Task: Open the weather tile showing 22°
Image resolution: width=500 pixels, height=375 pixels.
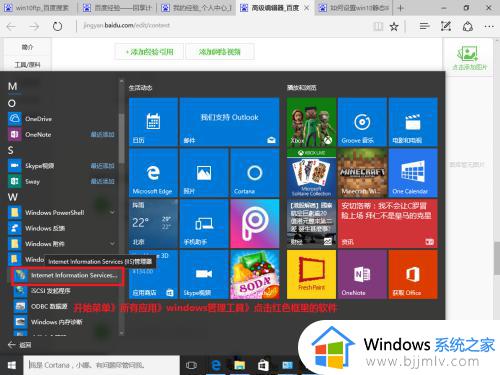Action: coord(153,224)
